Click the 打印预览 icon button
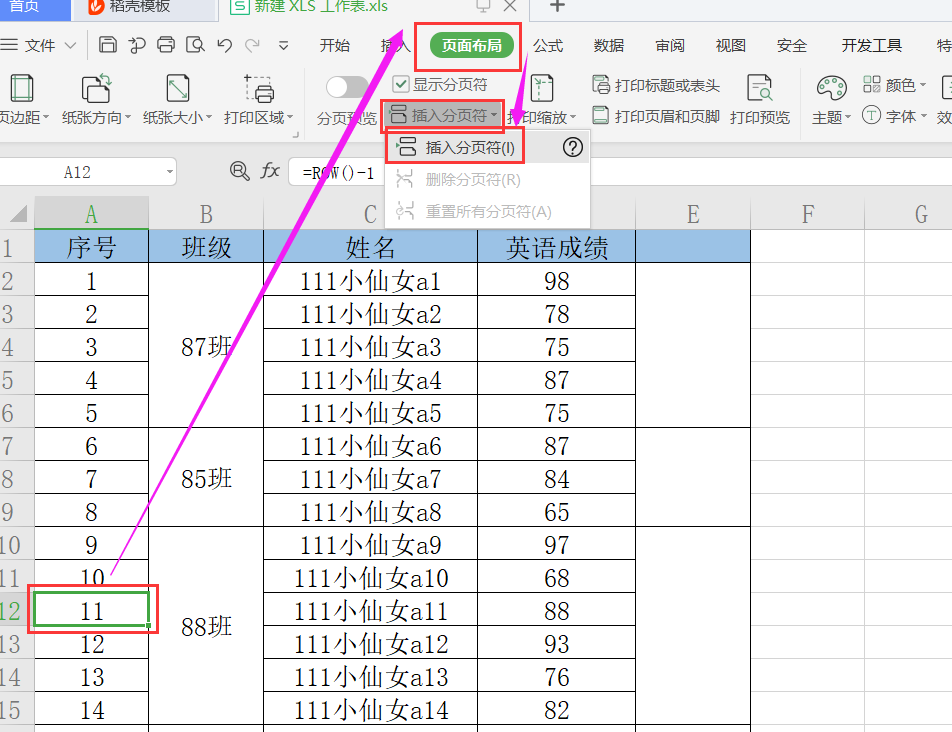 760,89
